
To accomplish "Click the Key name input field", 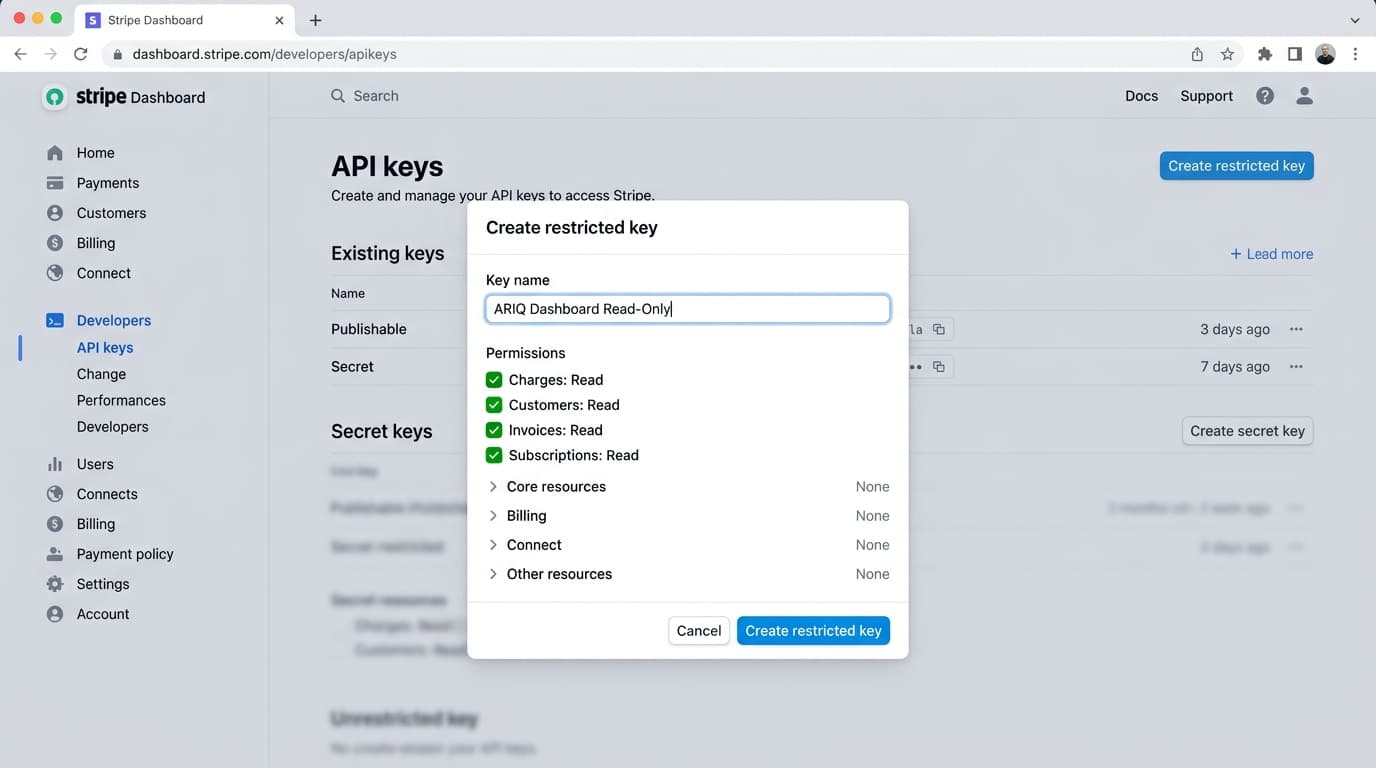I will [x=688, y=309].
